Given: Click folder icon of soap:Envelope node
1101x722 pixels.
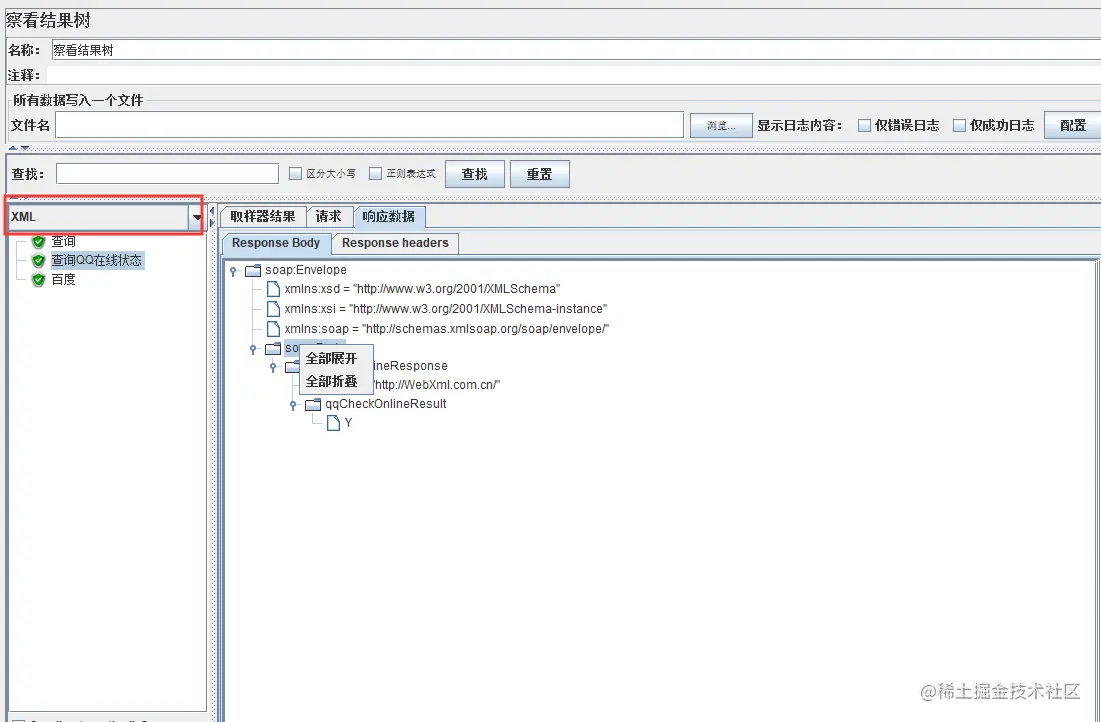Looking at the screenshot, I should coord(253,270).
